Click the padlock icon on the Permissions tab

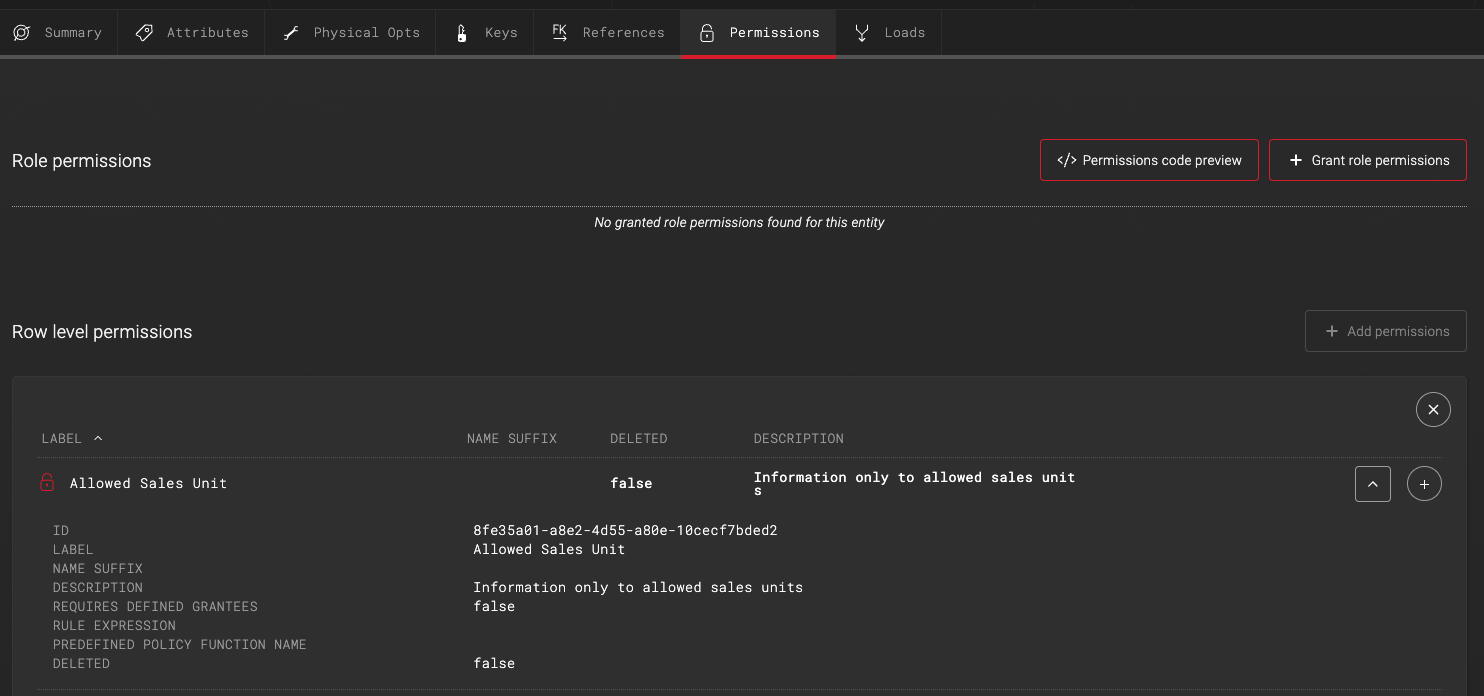coord(707,32)
